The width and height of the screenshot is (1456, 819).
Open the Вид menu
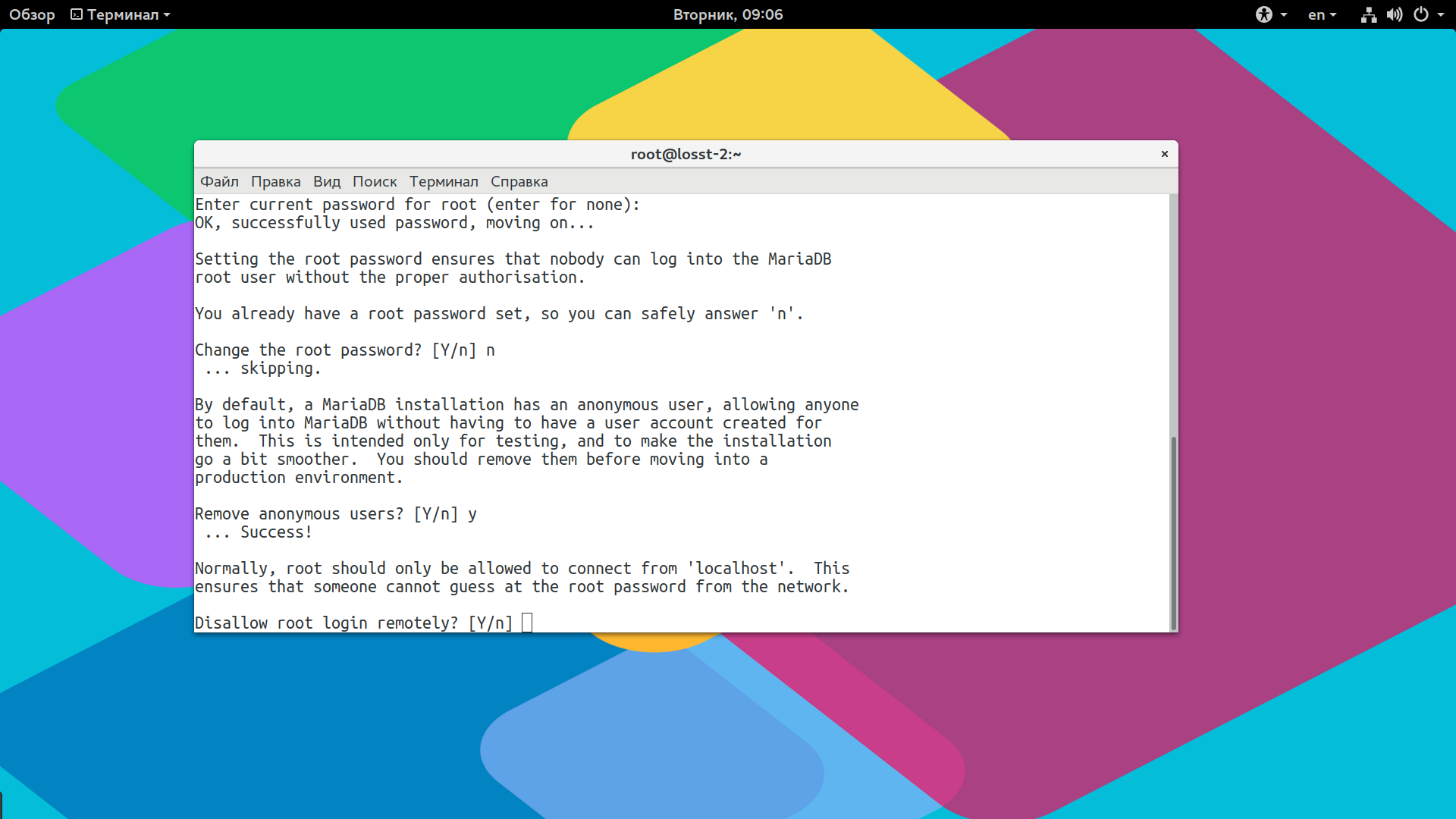[327, 181]
